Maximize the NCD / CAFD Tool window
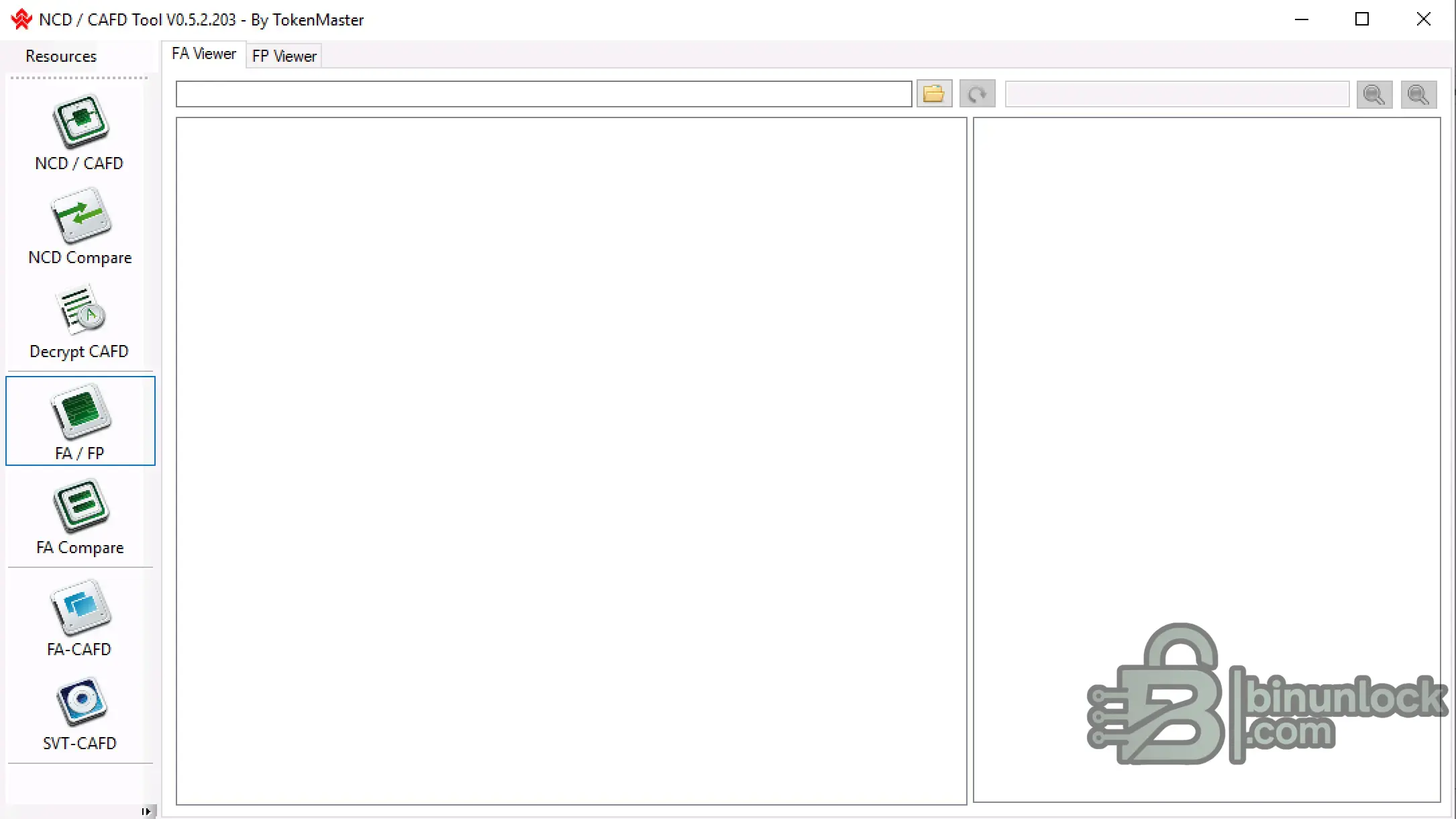Viewport: 1456px width, 819px height. tap(1362, 19)
